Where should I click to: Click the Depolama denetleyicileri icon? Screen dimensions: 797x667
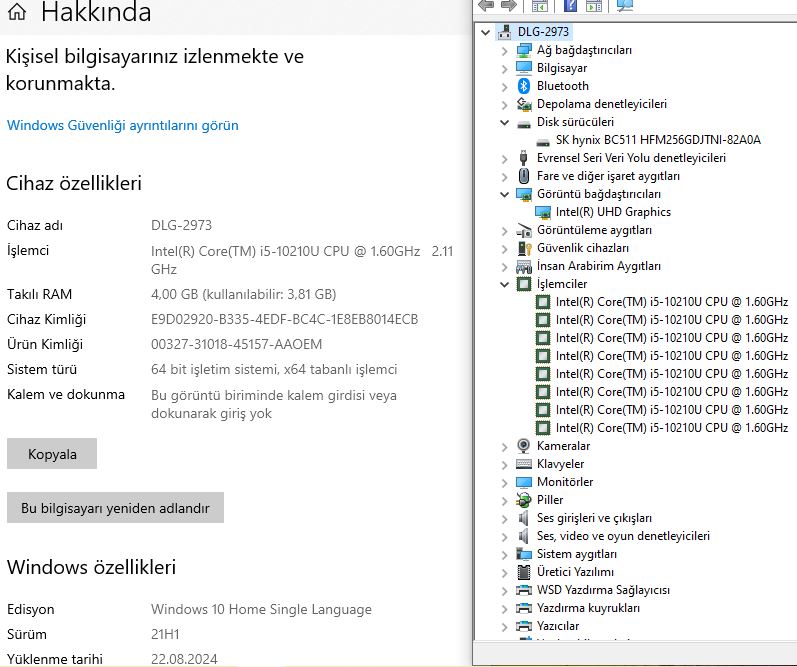click(x=524, y=104)
